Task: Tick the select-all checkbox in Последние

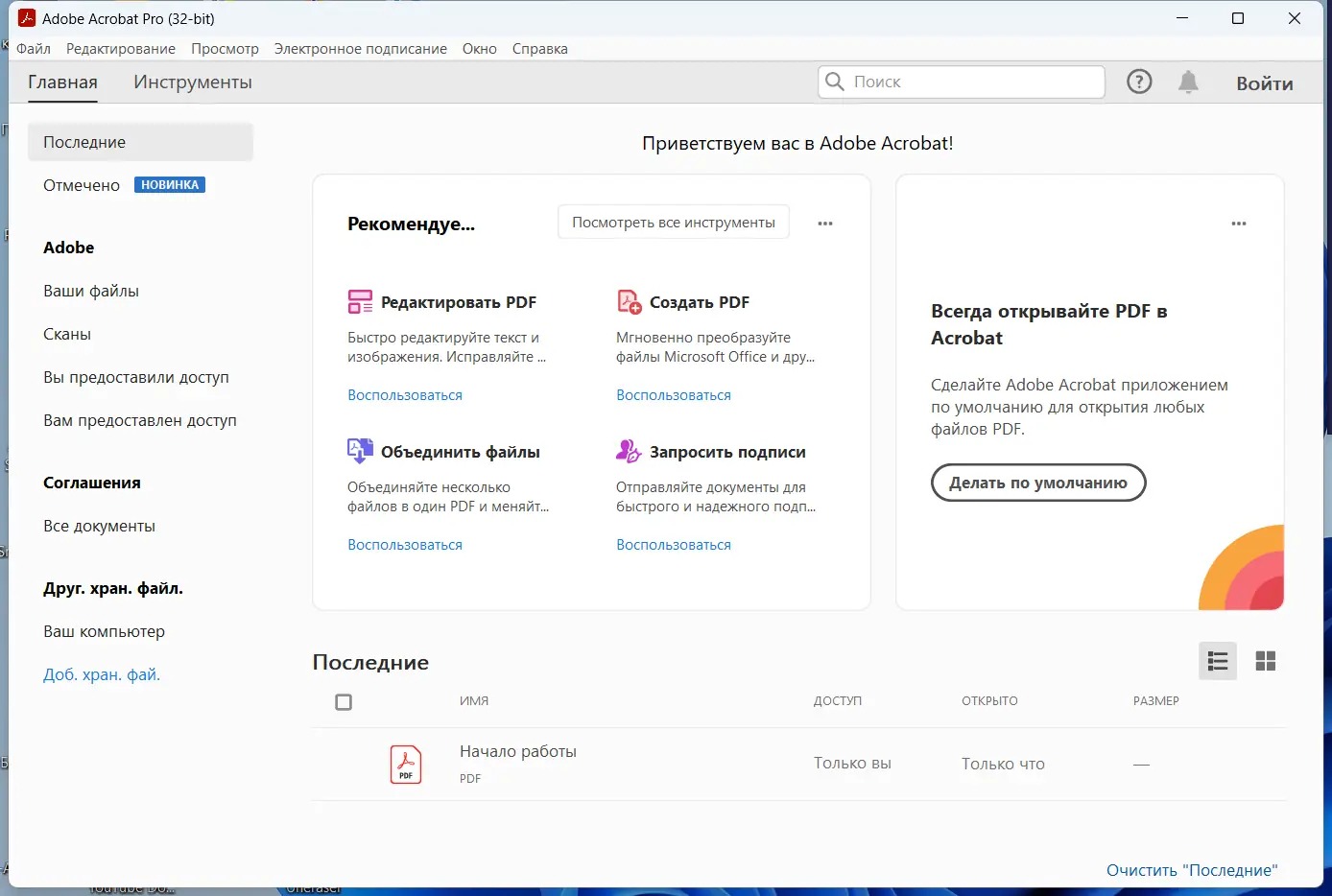Action: (x=344, y=702)
